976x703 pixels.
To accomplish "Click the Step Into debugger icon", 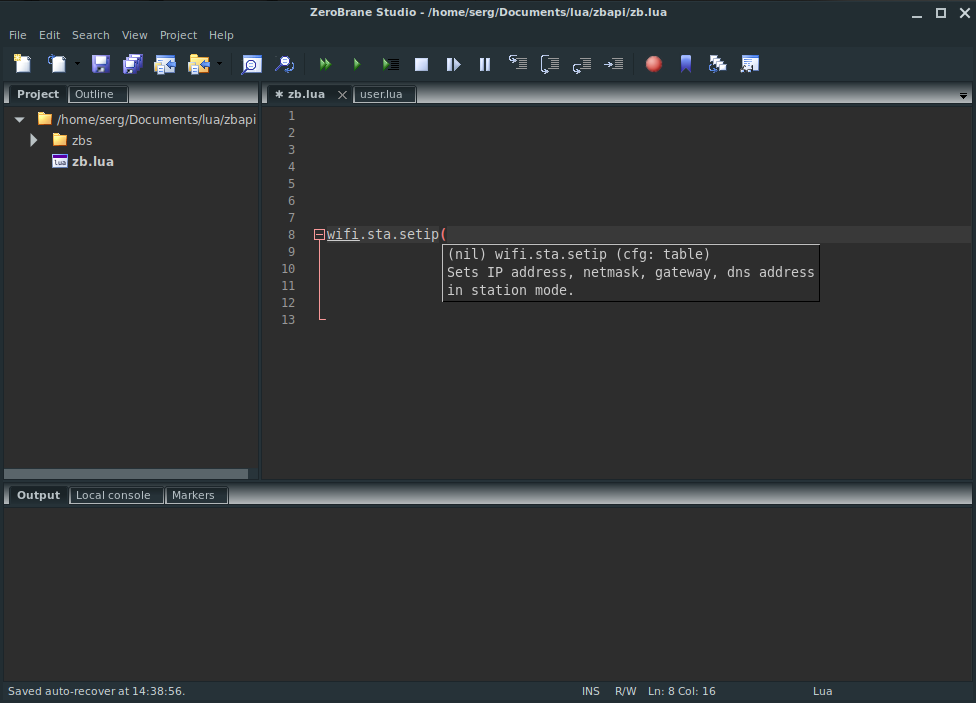I will 517,63.
